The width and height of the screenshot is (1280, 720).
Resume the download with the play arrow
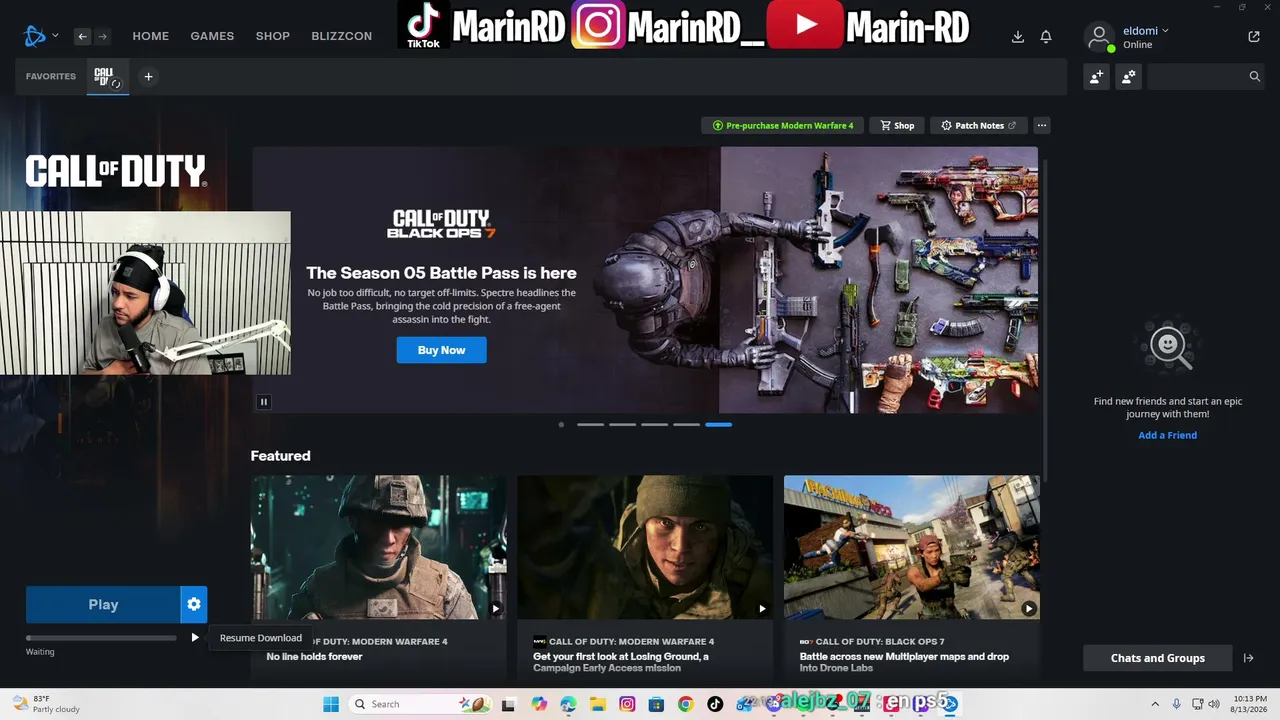pyautogui.click(x=195, y=638)
